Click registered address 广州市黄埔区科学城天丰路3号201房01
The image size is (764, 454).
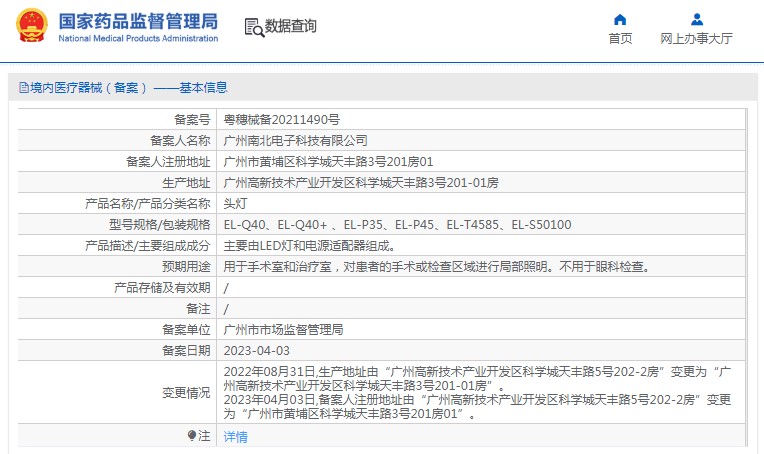point(328,161)
